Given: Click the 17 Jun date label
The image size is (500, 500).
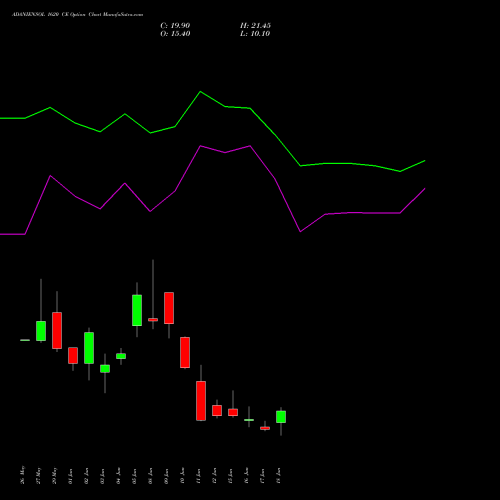Looking at the screenshot, I should pyautogui.click(x=263, y=476).
